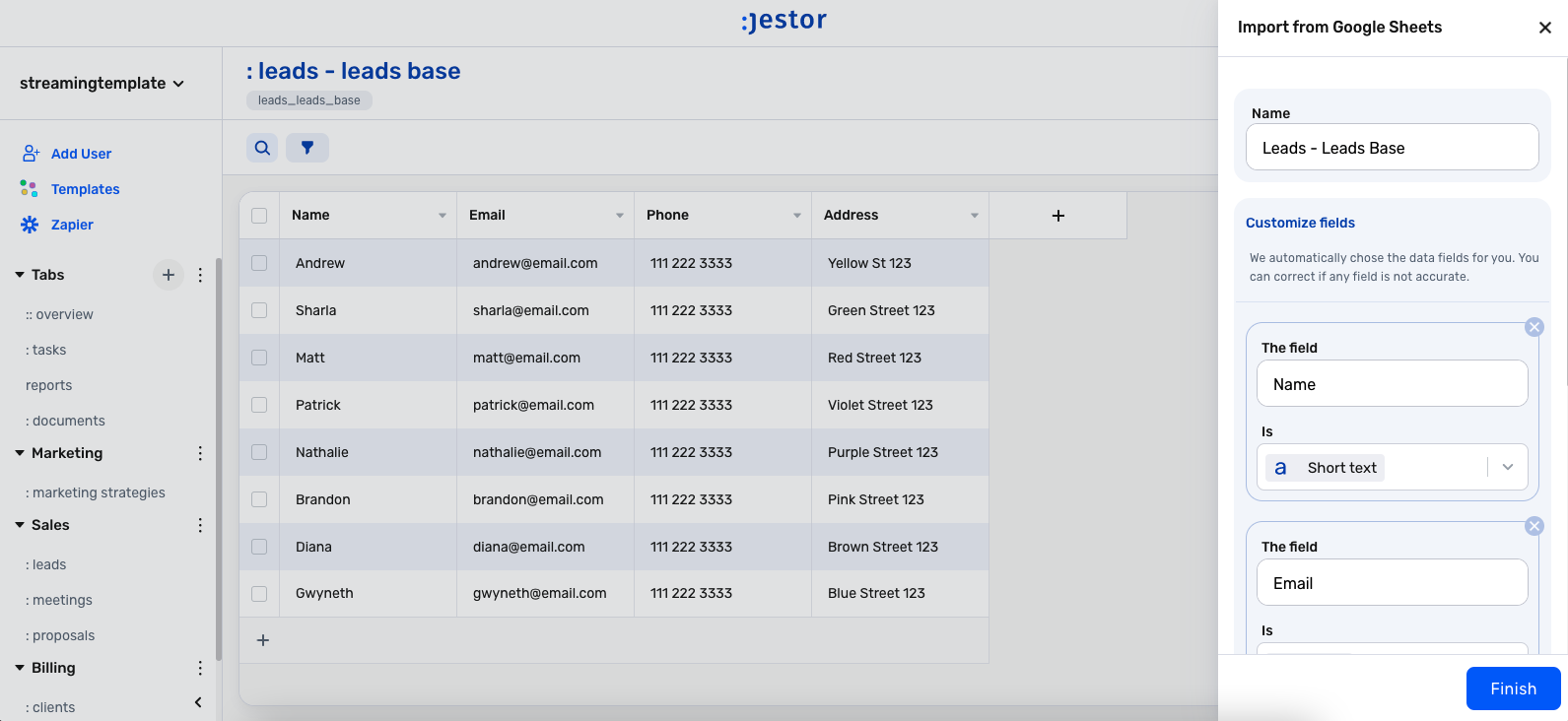Viewport: 1568px width, 721px height.
Task: Collapse the Tabs section triangle
Action: [20, 275]
